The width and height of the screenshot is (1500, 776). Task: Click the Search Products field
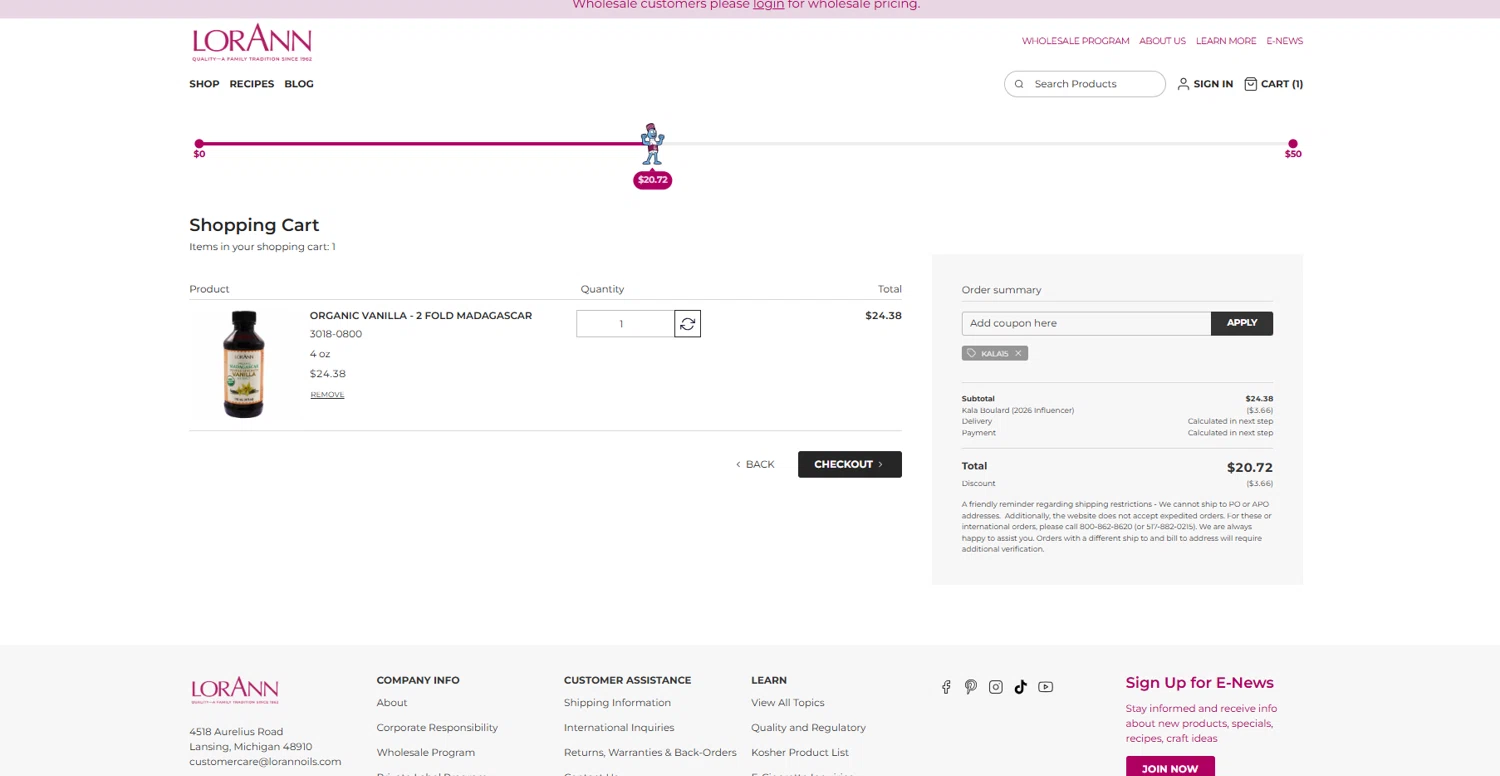[x=1085, y=84]
